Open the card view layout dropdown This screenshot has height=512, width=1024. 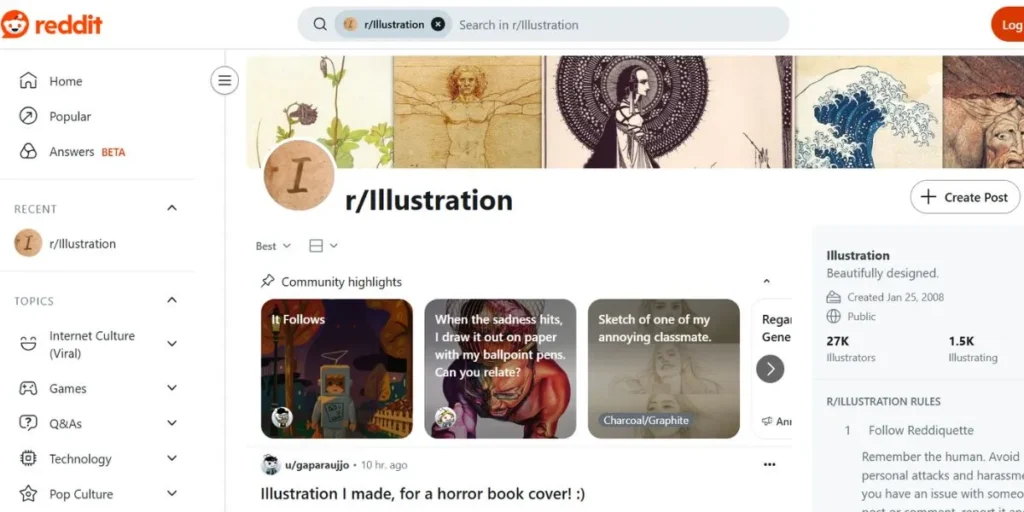(323, 246)
